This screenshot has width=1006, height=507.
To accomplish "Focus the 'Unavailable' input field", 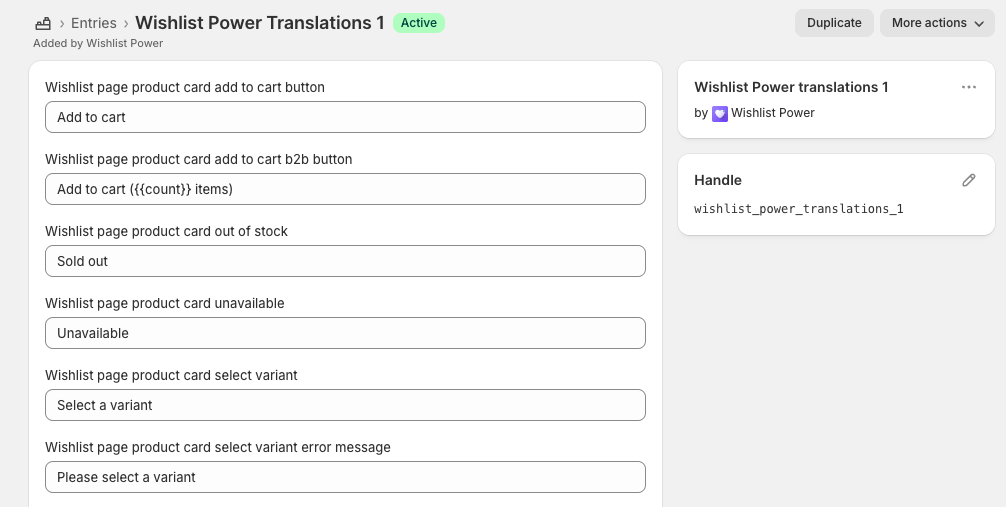I will click(345, 333).
